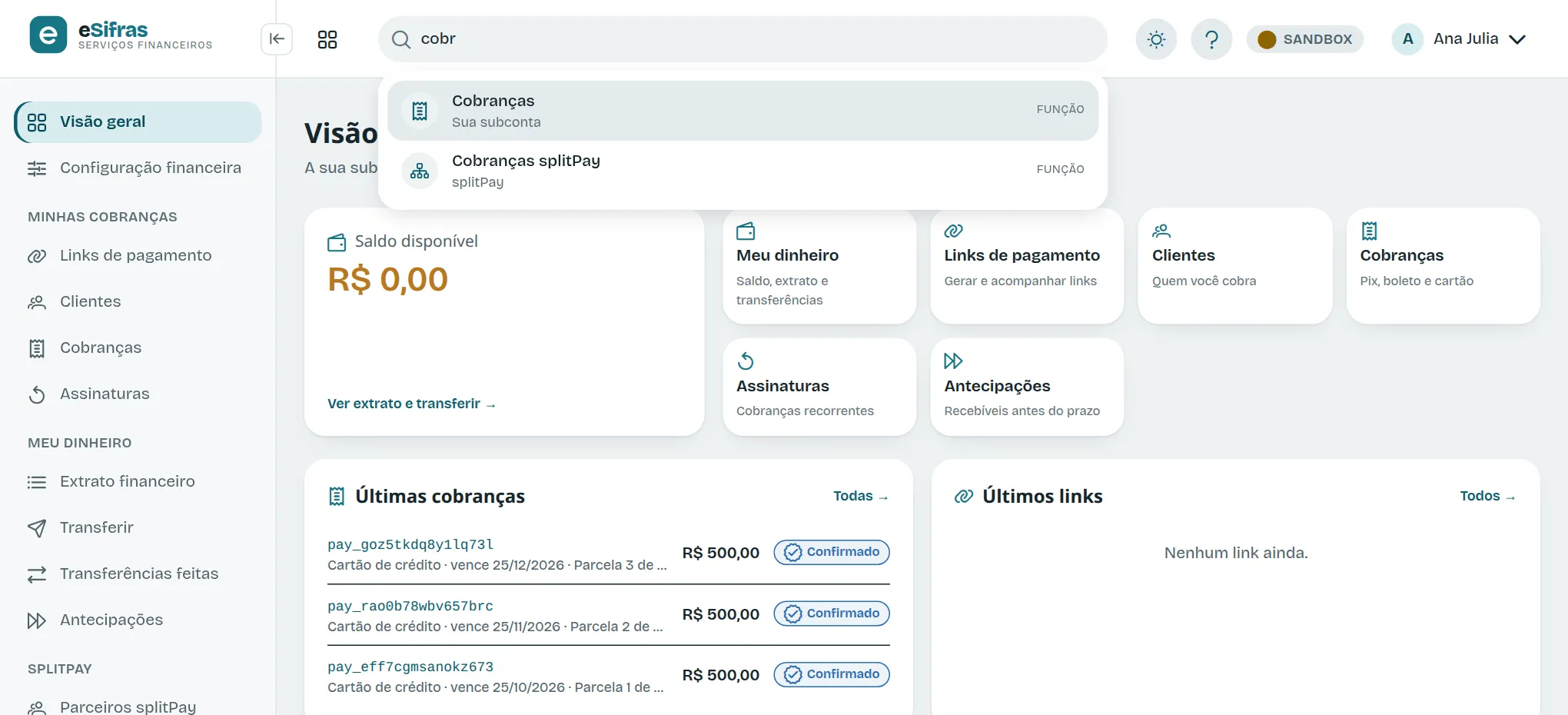Viewport: 1568px width, 715px height.
Task: Click the Cobranças sidebar receipt icon
Action: point(37,348)
